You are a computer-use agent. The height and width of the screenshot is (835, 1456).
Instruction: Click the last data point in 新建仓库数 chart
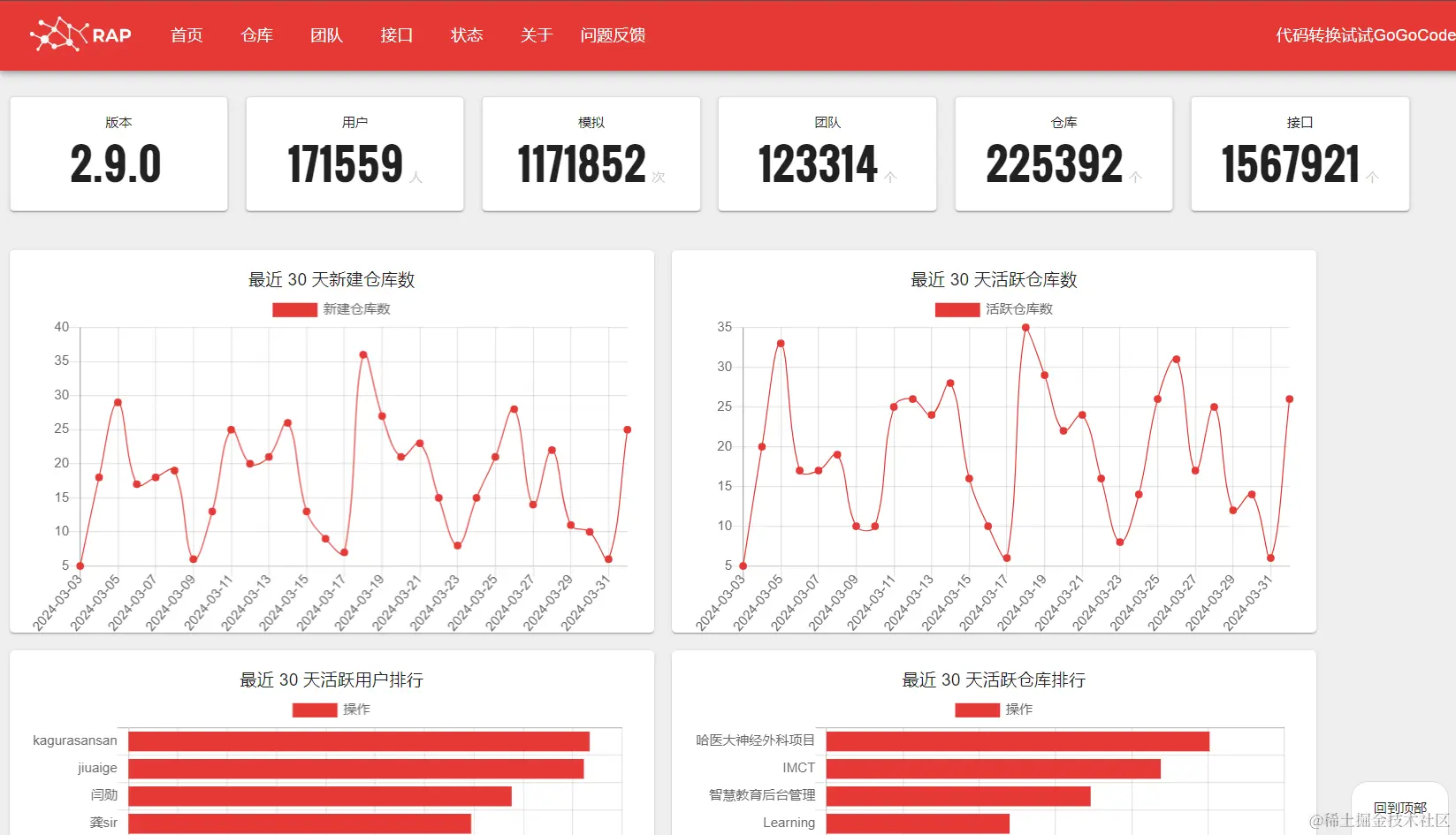click(x=628, y=430)
